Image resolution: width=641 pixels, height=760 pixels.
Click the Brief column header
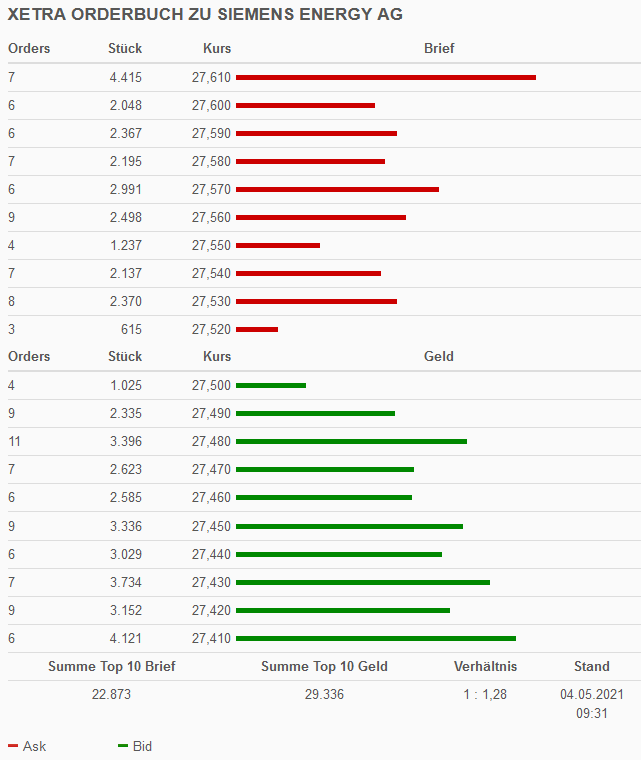pos(439,48)
